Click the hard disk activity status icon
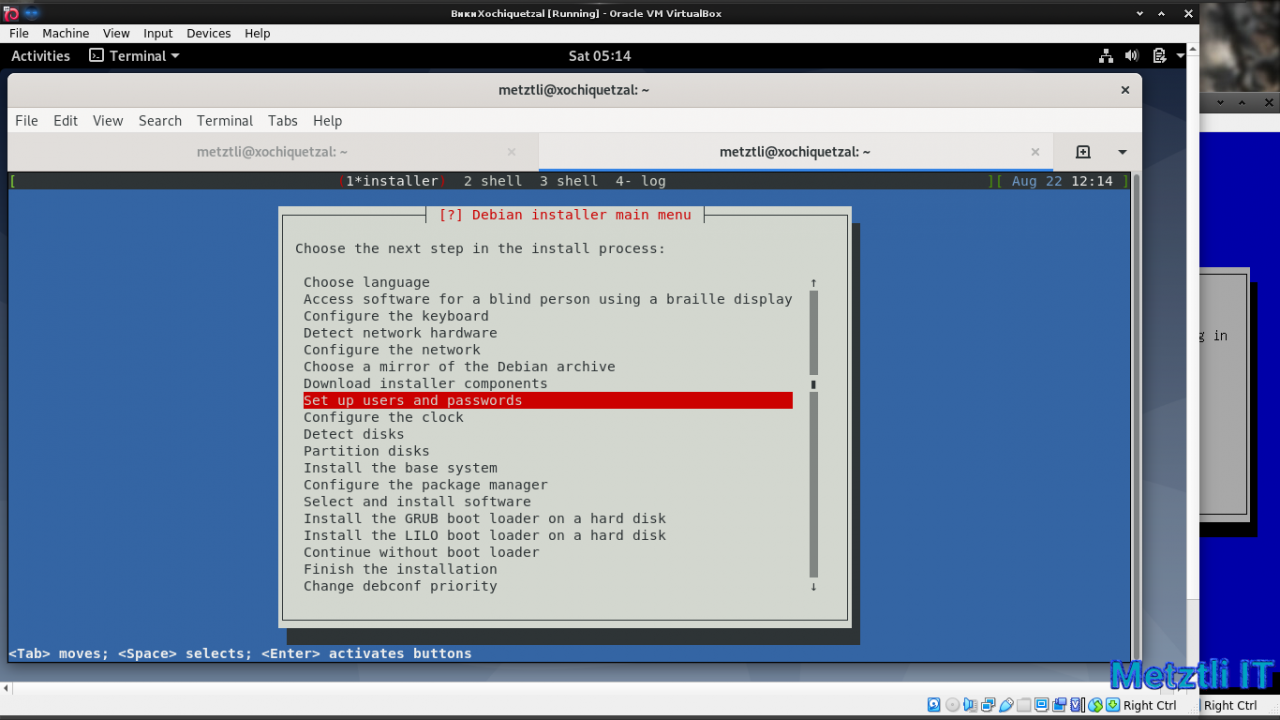The height and width of the screenshot is (720, 1280). (x=934, y=705)
